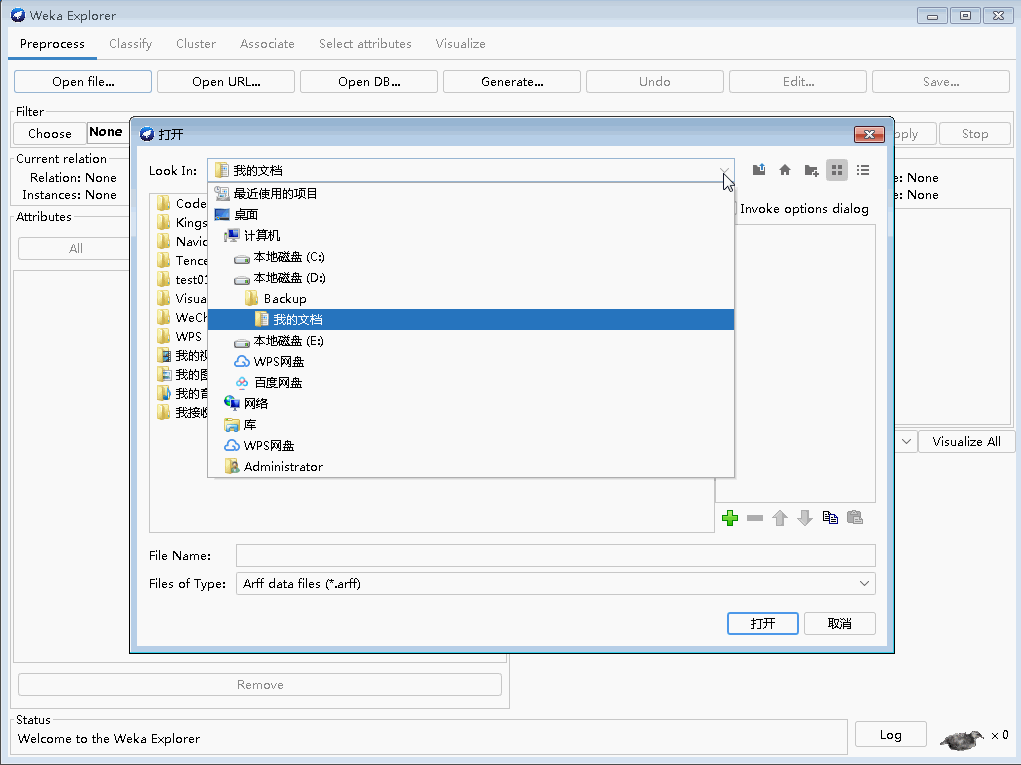Click the Weka bird status icon
The width and height of the screenshot is (1021, 765).
(x=962, y=740)
